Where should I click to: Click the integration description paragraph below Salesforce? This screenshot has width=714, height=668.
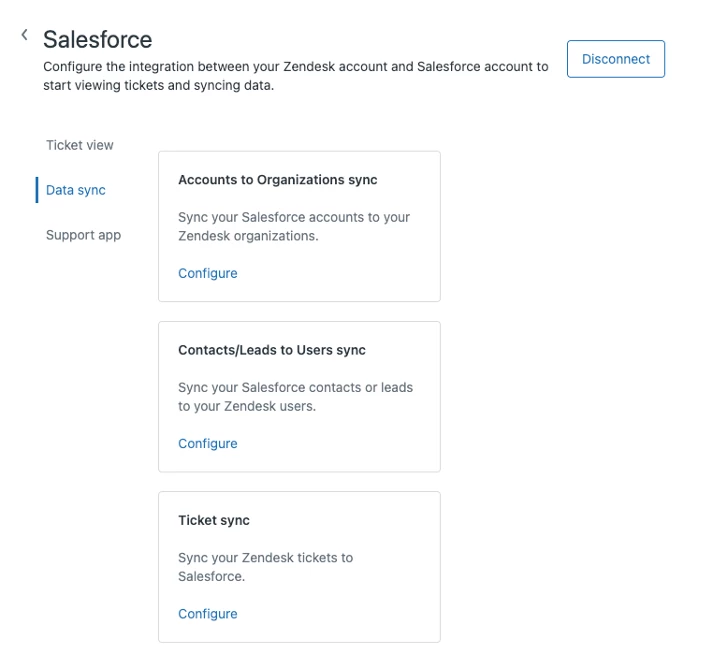tap(295, 76)
